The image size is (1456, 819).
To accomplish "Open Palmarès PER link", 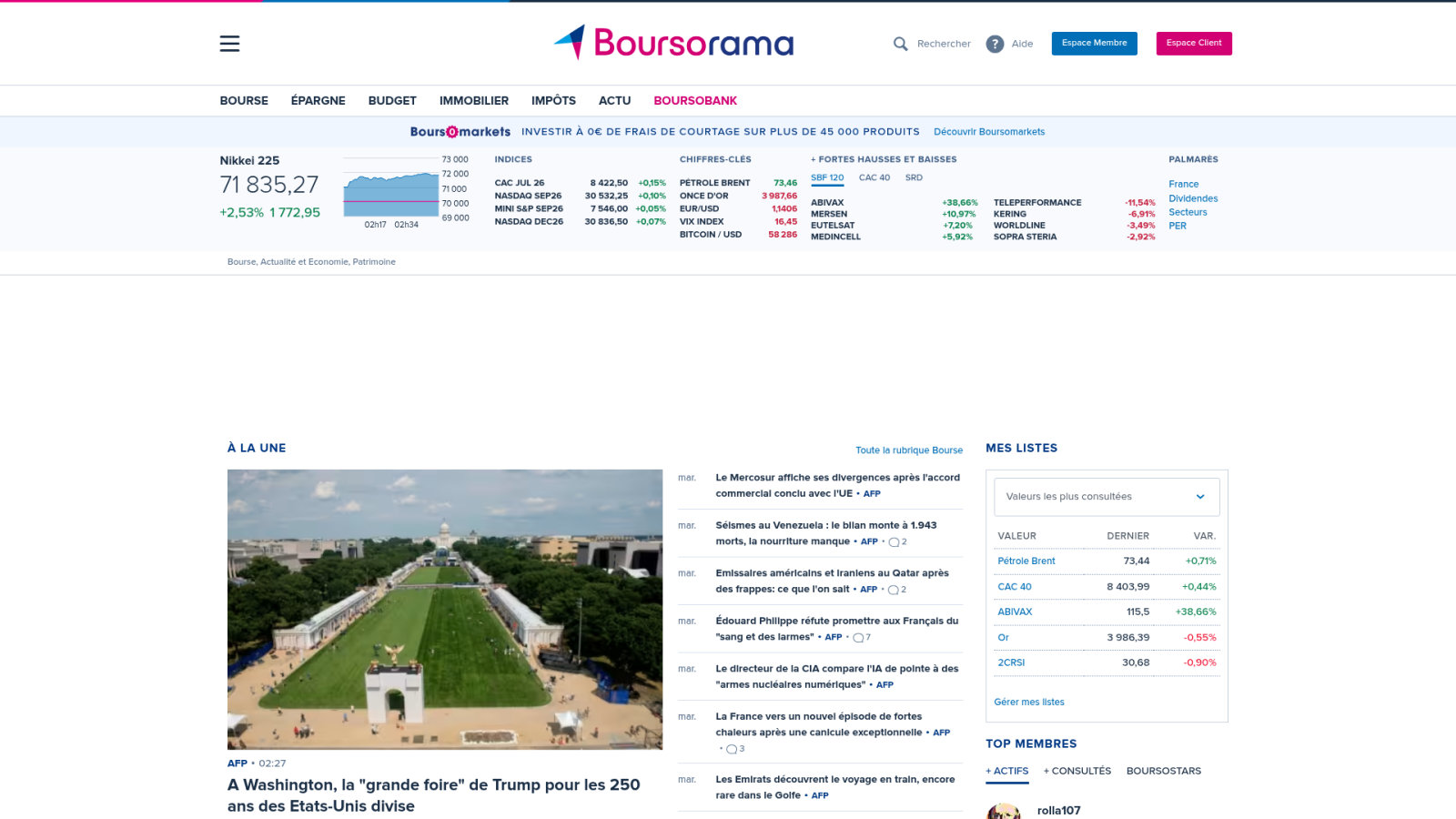I will [x=1178, y=226].
